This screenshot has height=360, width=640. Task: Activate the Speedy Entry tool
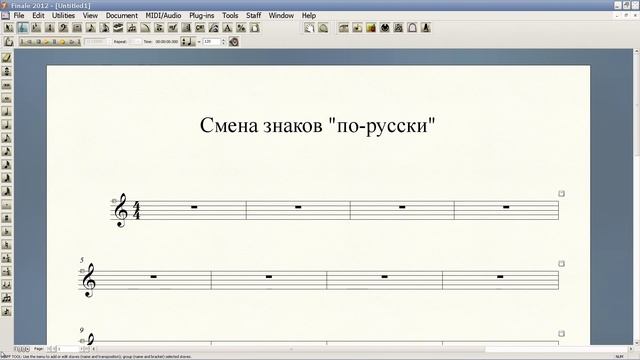104,28
